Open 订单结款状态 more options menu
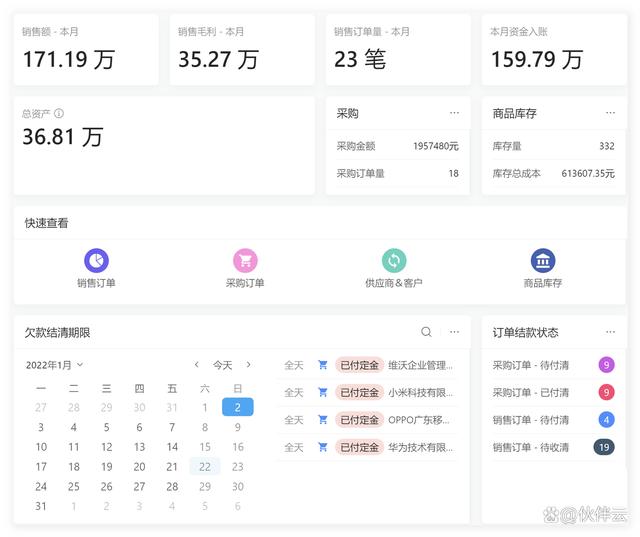 coord(610,332)
